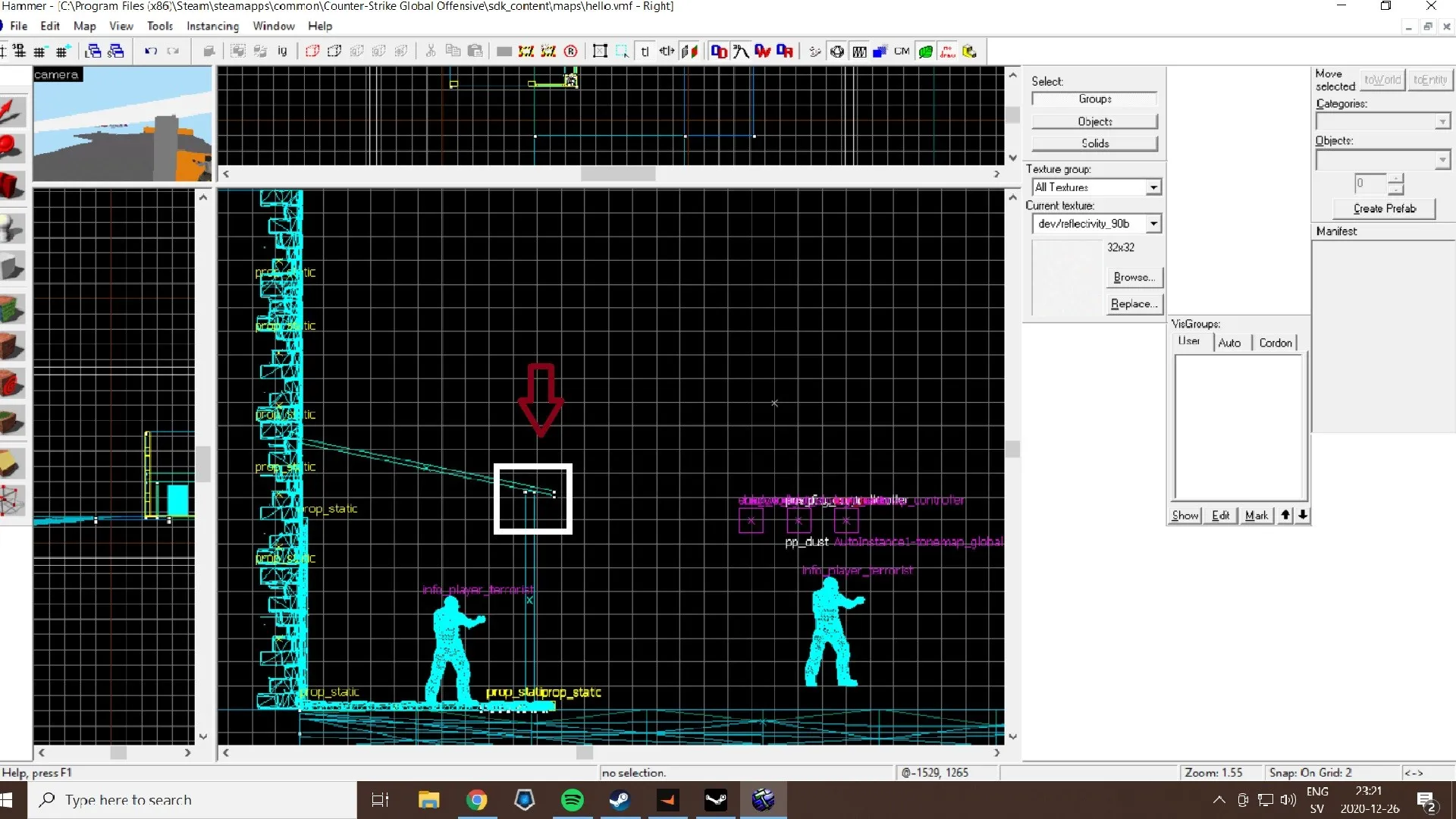Open the Instancing menu
1456x819 pixels.
[x=212, y=26]
